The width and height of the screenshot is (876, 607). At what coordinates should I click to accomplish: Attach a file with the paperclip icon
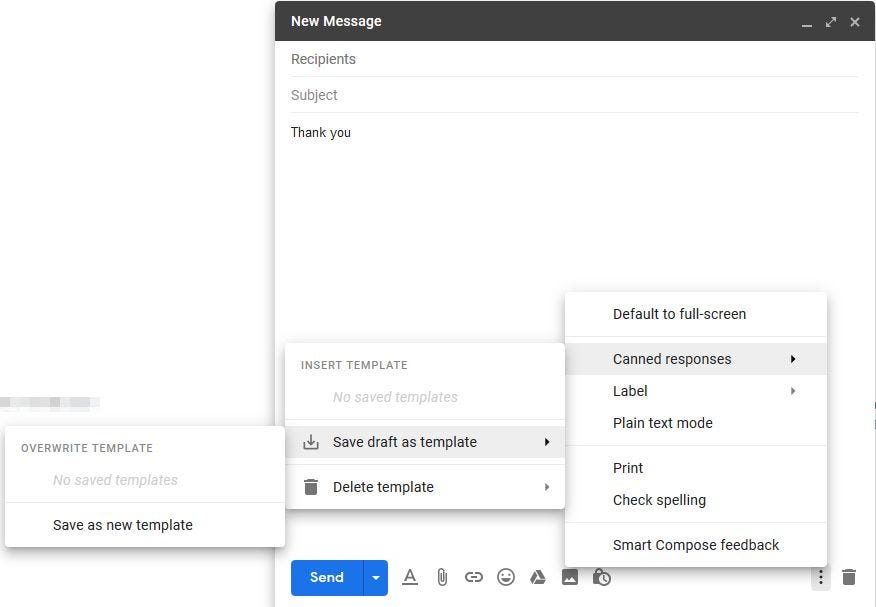(x=442, y=577)
